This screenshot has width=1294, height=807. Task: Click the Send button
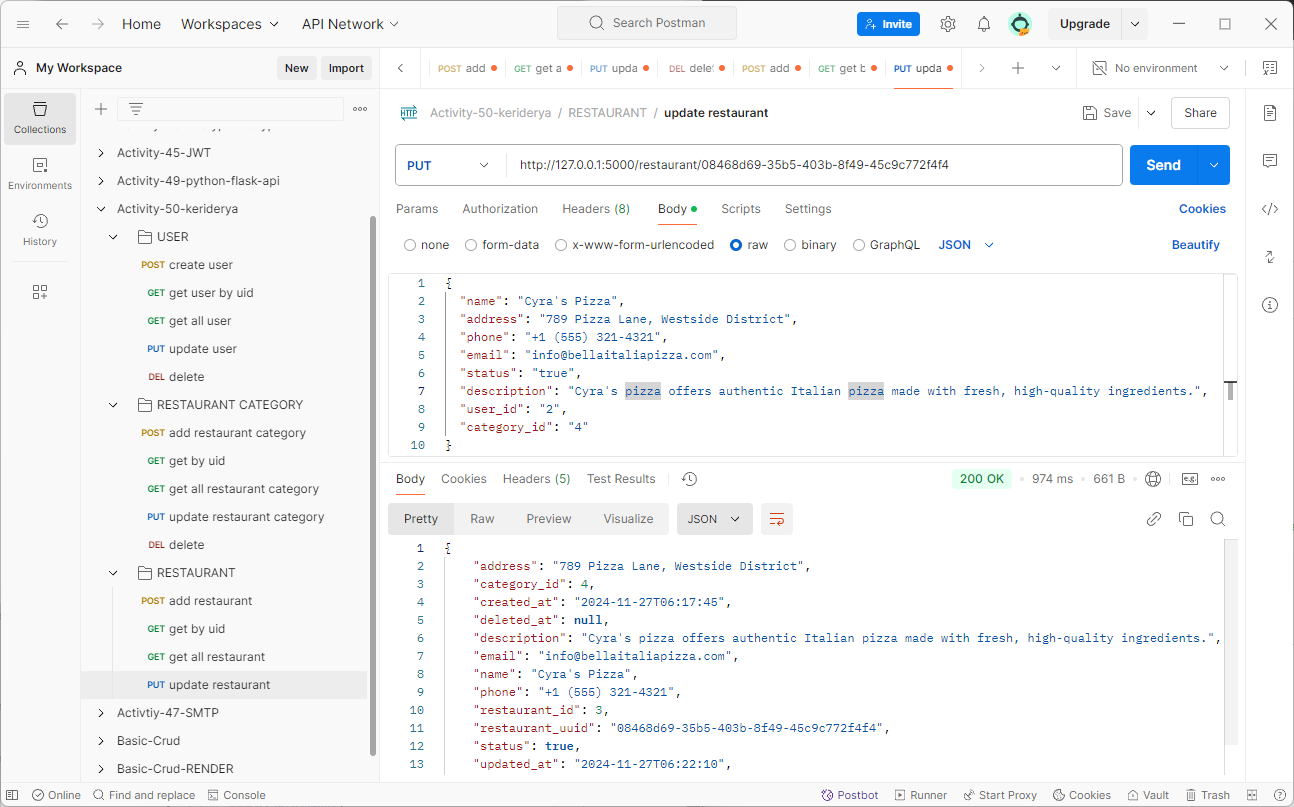click(x=1163, y=165)
